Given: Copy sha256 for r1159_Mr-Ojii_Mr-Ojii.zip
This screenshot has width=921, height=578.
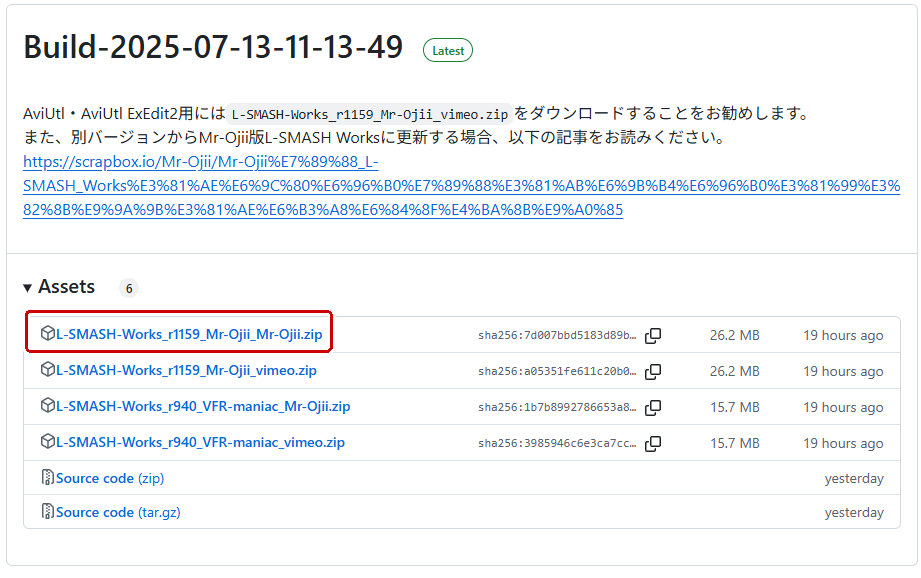Looking at the screenshot, I should [x=653, y=335].
